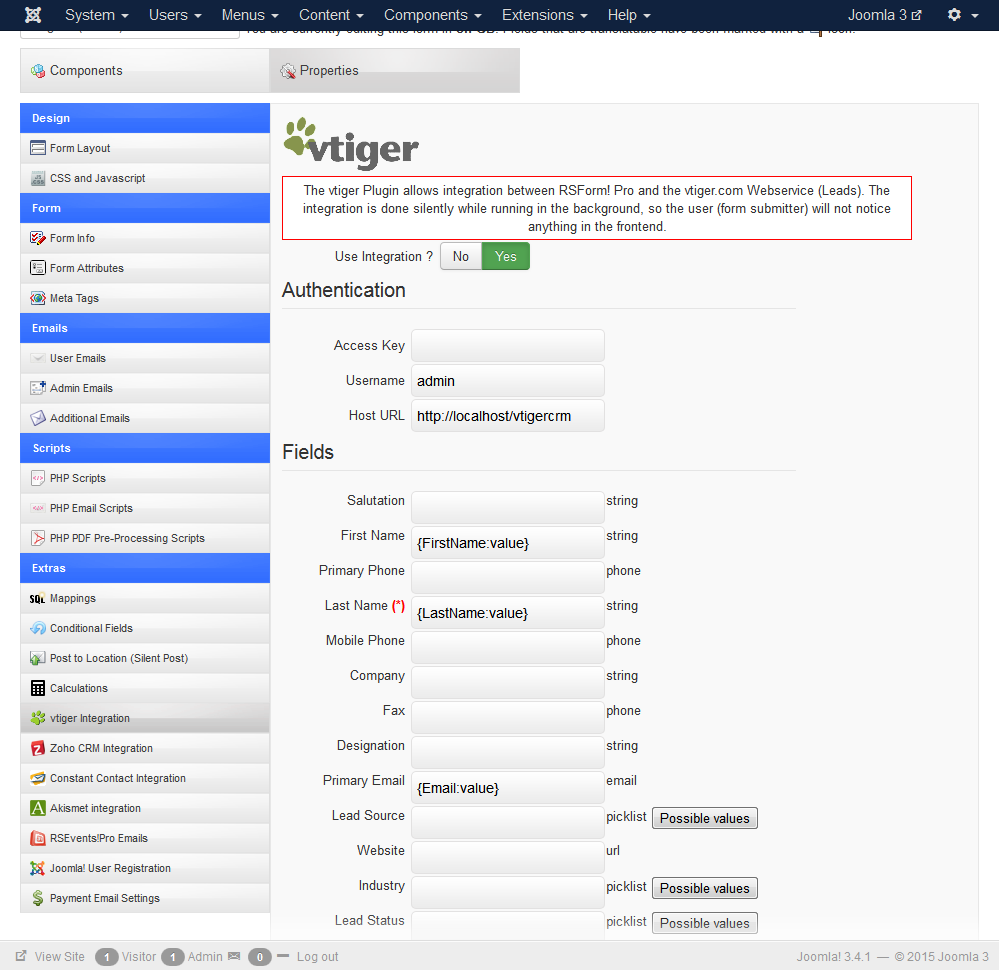Click the Scripts section header

point(145,448)
